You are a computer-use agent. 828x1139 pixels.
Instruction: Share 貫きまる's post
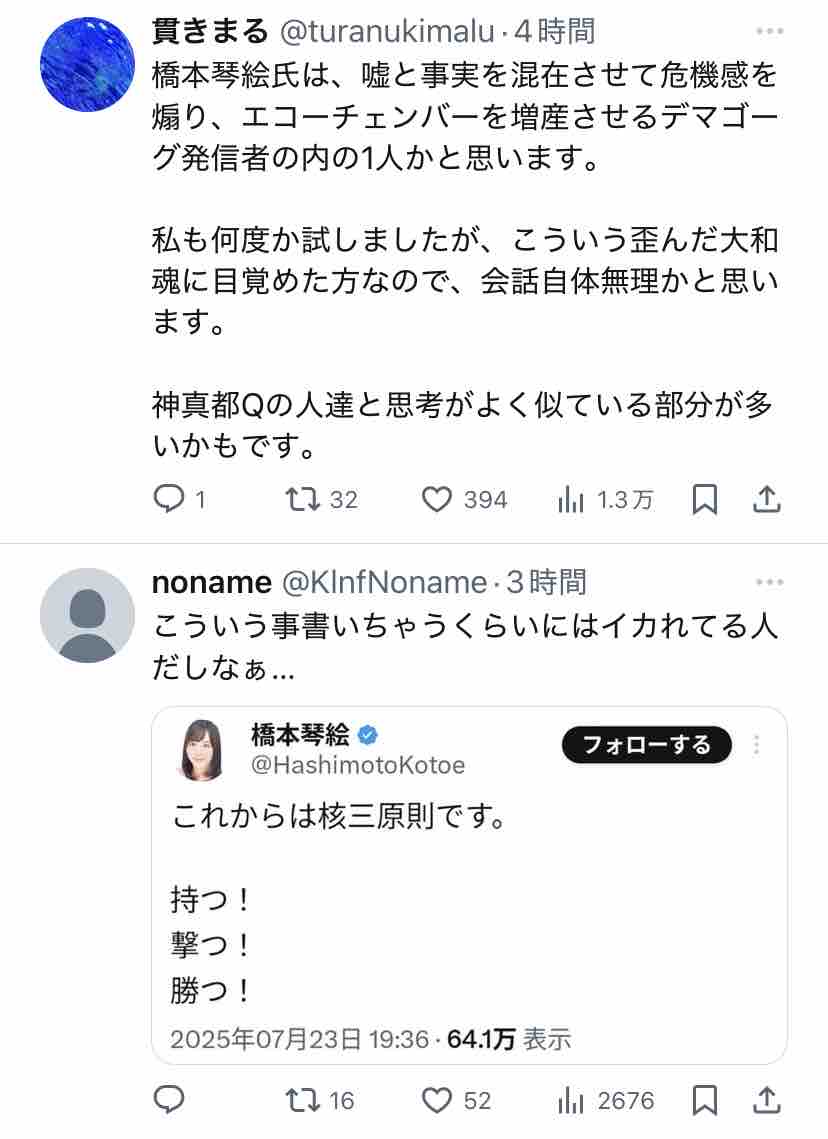(765, 499)
